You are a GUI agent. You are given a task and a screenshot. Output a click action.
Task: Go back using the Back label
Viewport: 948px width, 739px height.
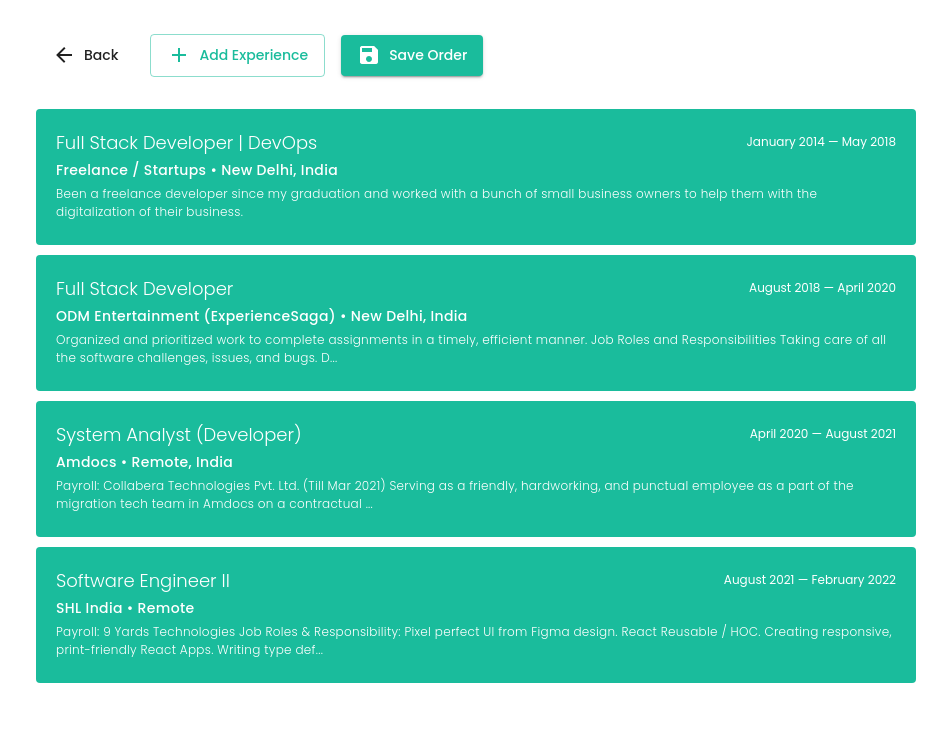click(x=101, y=55)
